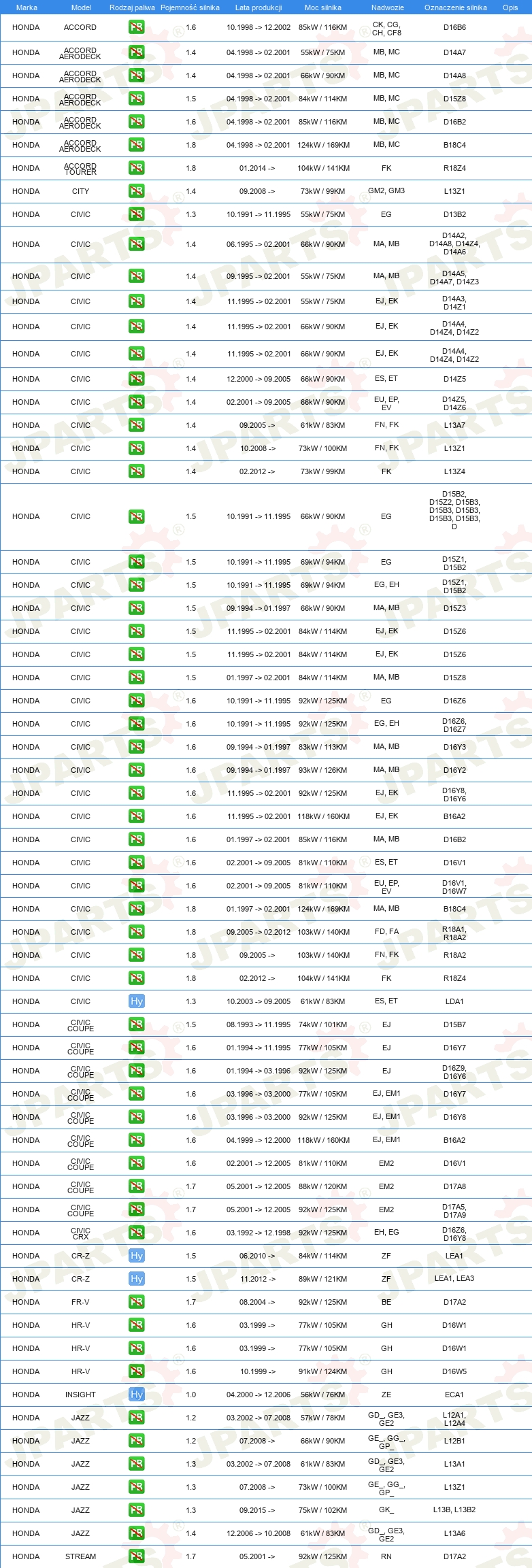Select the INSIGHT model cell

[x=80, y=1395]
